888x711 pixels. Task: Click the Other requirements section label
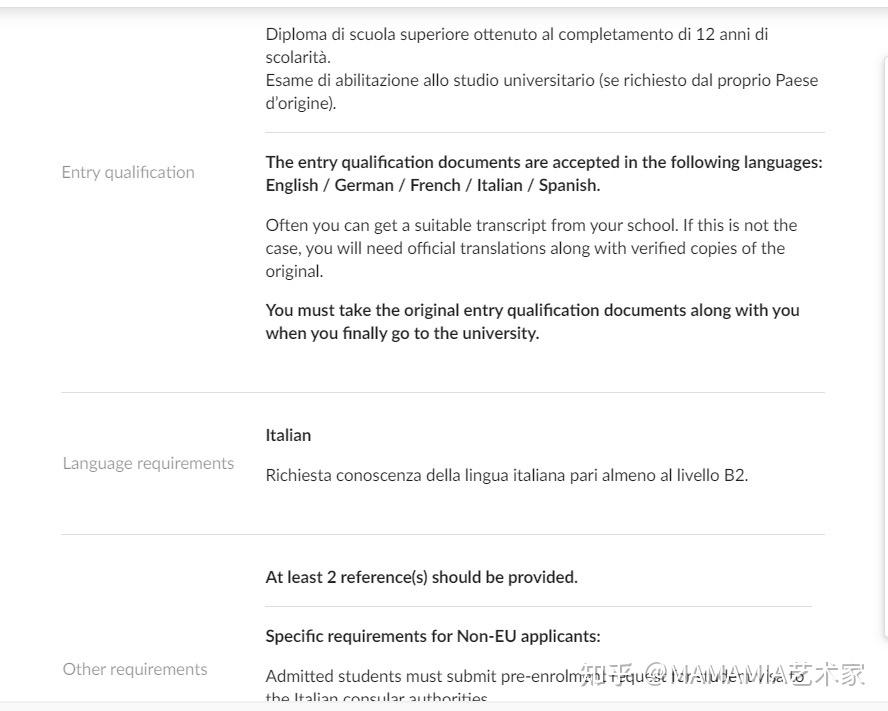(x=135, y=669)
